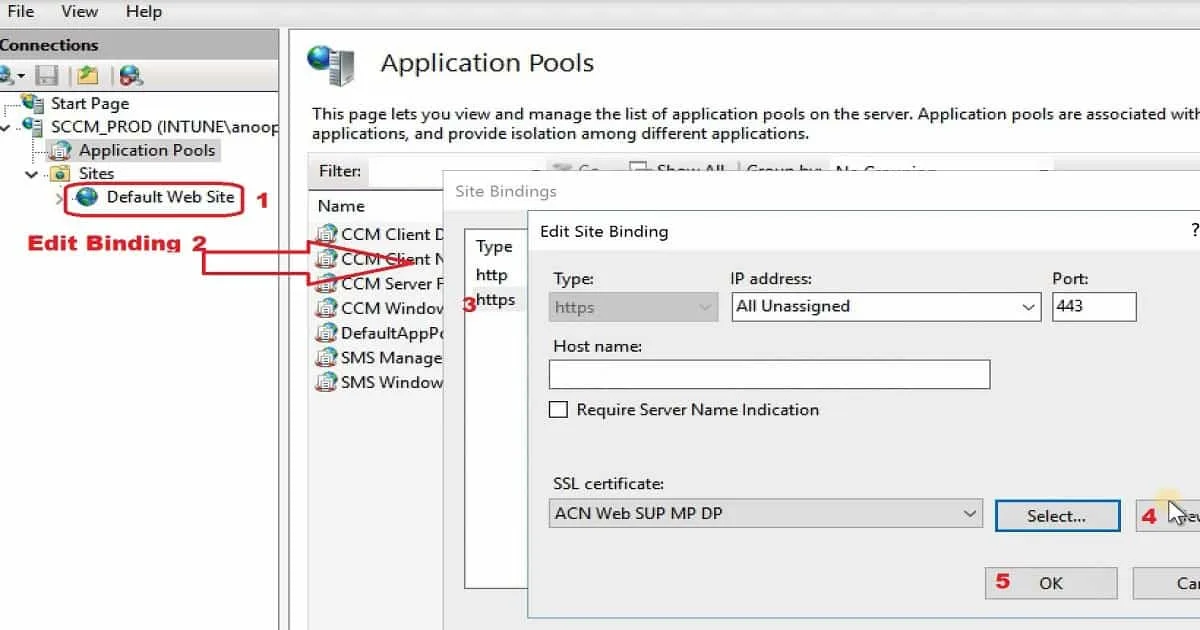Click the Host name text field

[x=768, y=374]
